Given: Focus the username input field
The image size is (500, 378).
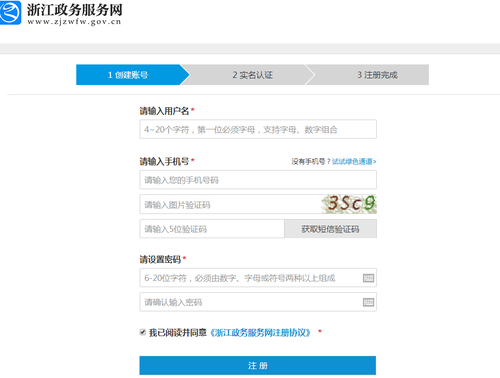Looking at the screenshot, I should tap(258, 129).
